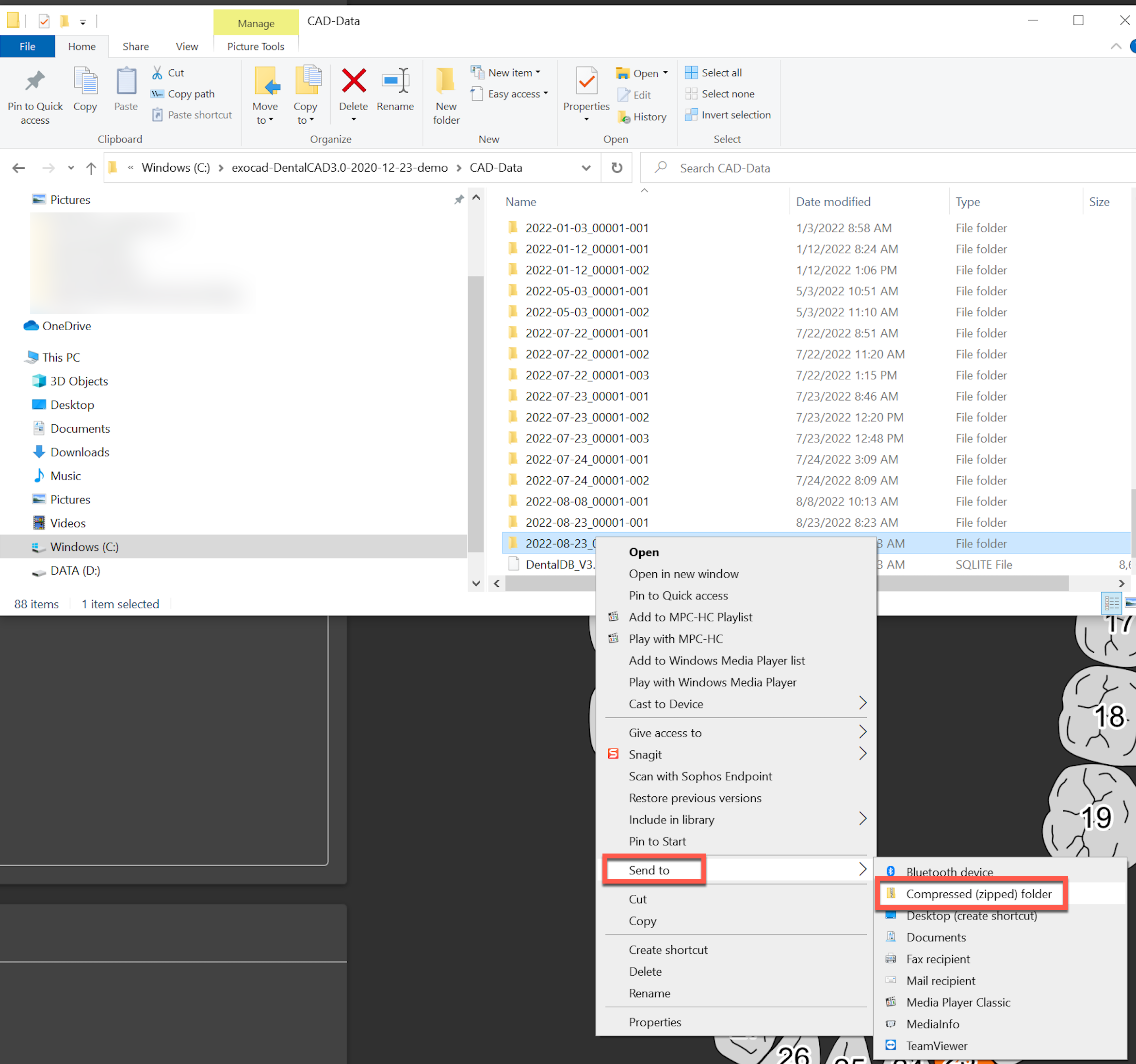Select Snagit in the context menu

click(645, 754)
